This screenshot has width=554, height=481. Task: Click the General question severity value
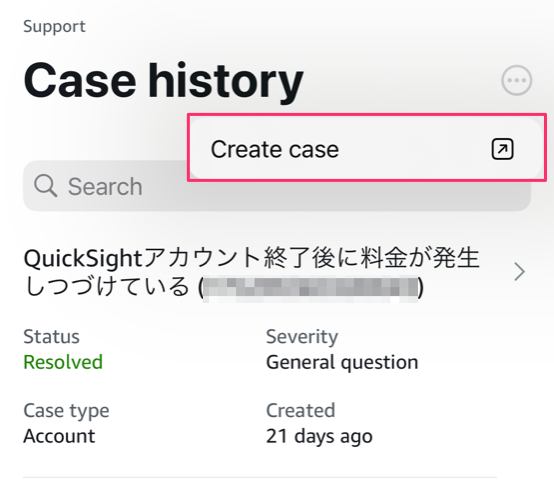[x=342, y=362]
